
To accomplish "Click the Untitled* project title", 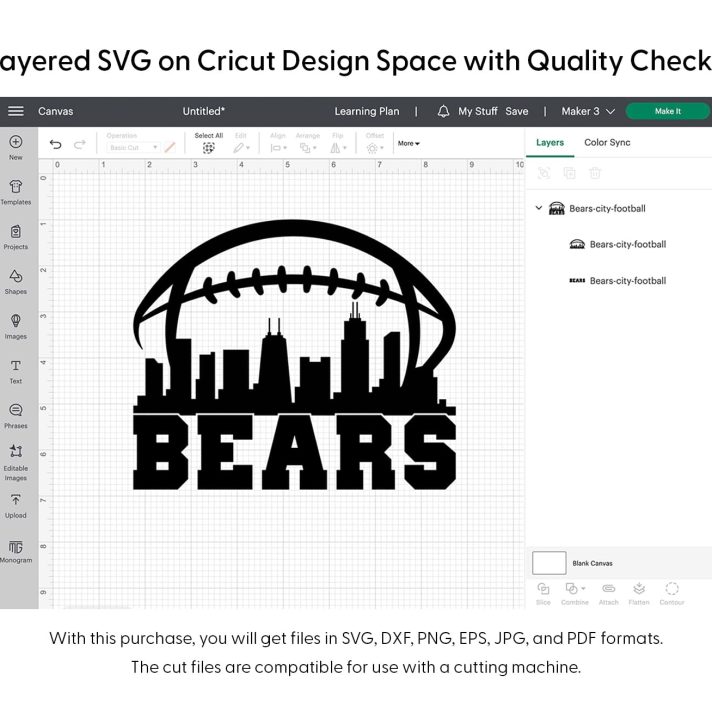I will click(203, 111).
